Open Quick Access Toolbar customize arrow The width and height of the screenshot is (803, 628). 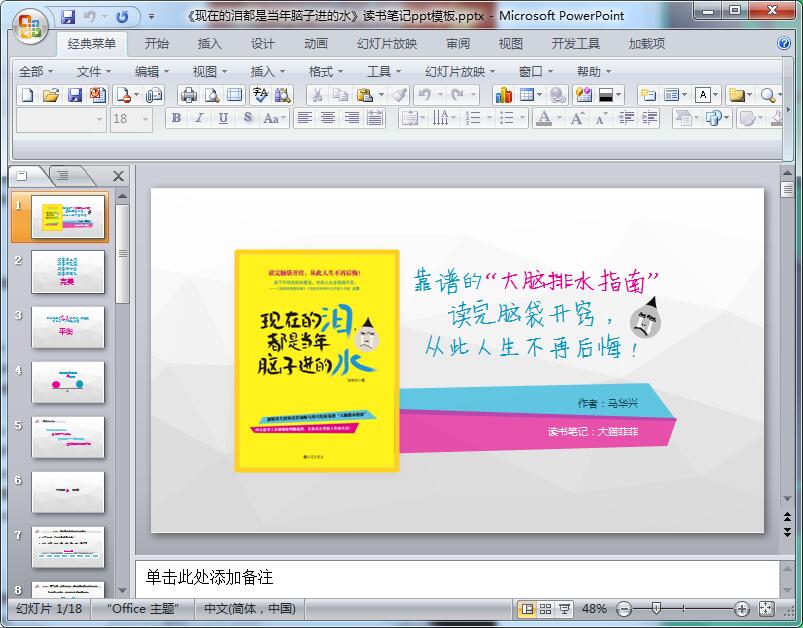click(x=151, y=16)
